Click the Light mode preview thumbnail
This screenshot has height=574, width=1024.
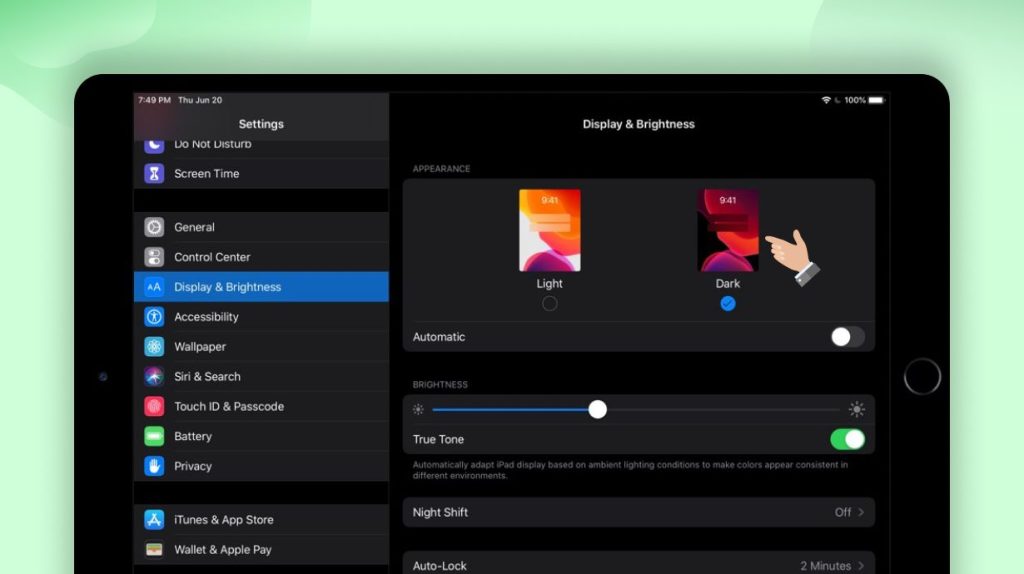(550, 231)
